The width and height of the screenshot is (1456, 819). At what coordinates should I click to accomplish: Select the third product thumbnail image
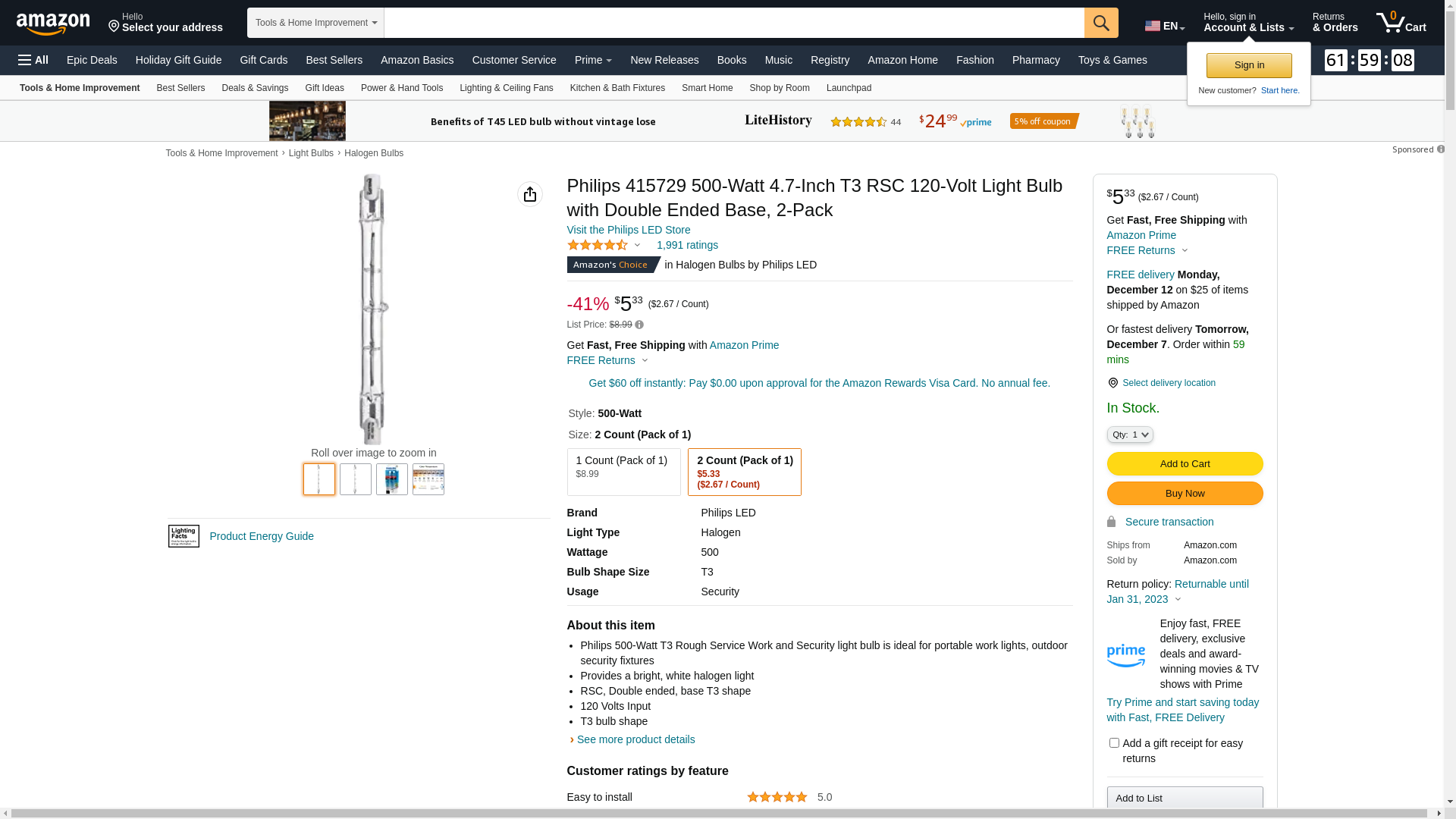(392, 479)
